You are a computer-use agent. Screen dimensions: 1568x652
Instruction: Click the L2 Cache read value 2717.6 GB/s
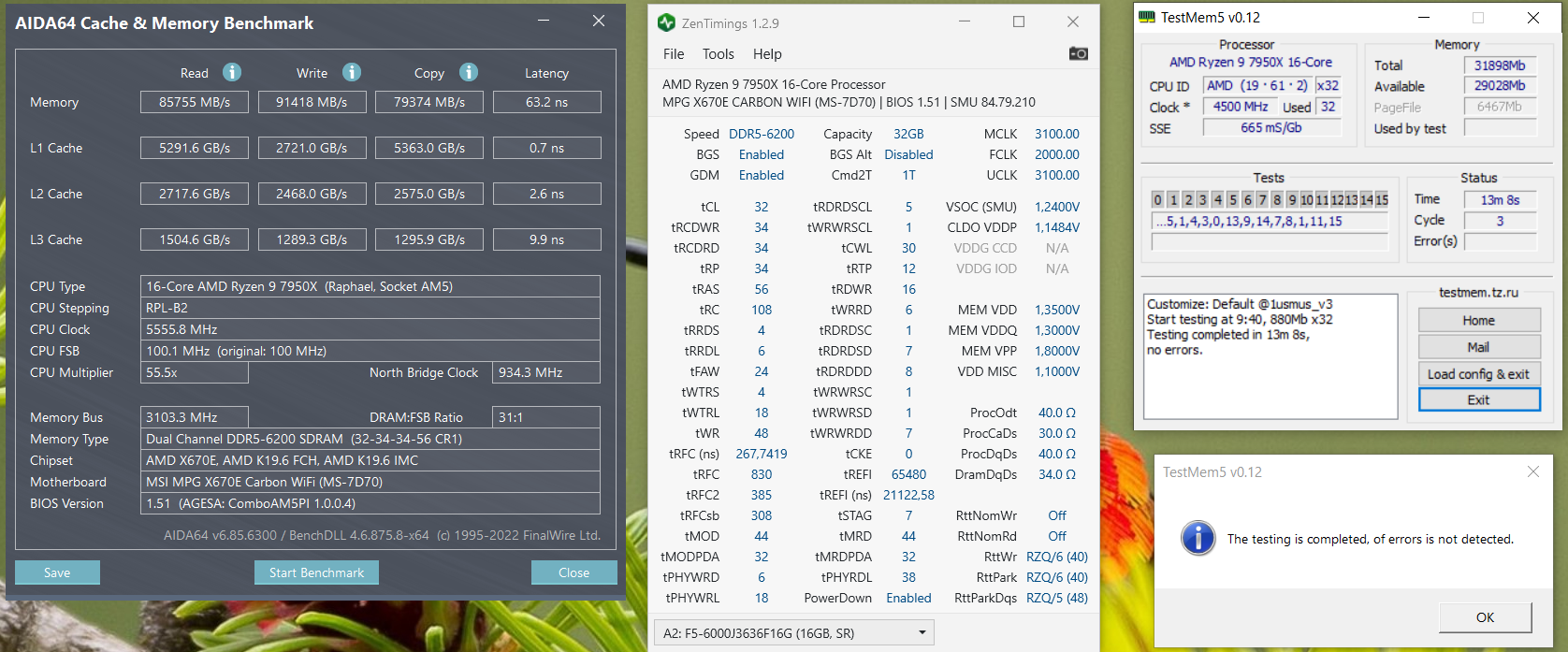coord(195,194)
